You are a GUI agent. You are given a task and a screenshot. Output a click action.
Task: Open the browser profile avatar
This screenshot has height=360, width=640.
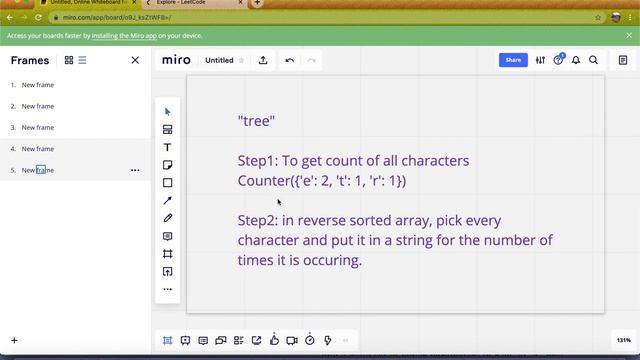[616, 18]
